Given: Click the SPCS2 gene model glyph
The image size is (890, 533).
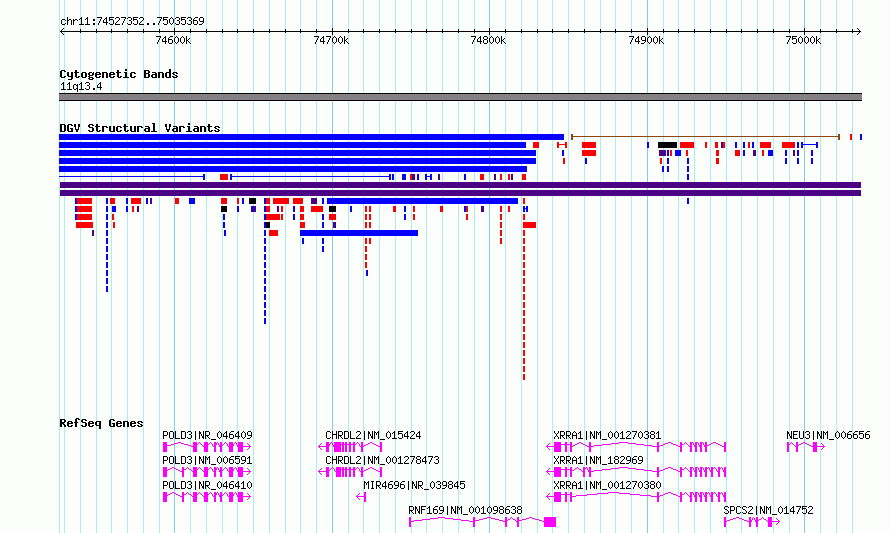Looking at the screenshot, I should click(752, 522).
